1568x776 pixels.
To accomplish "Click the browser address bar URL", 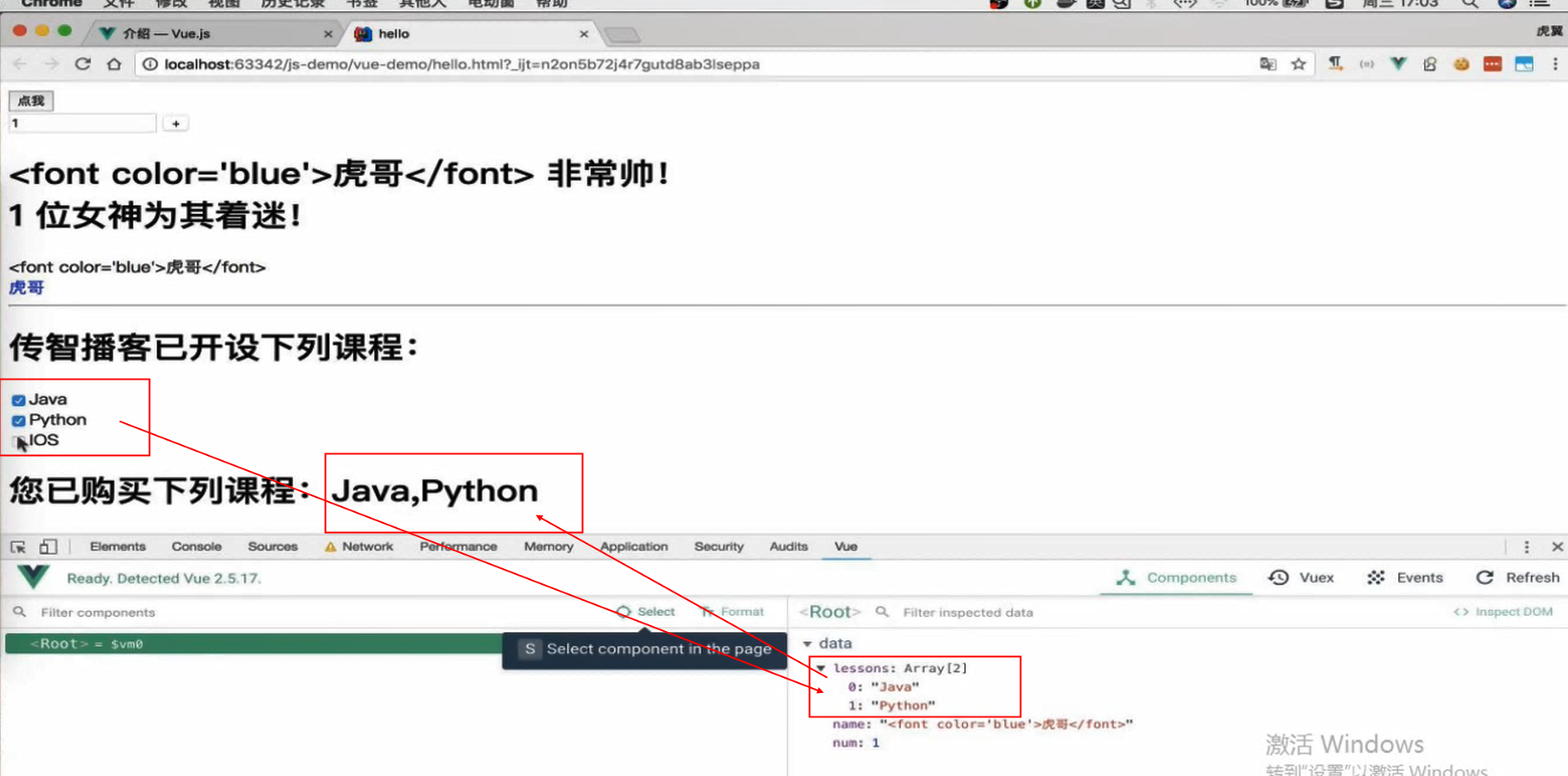I will point(462,64).
